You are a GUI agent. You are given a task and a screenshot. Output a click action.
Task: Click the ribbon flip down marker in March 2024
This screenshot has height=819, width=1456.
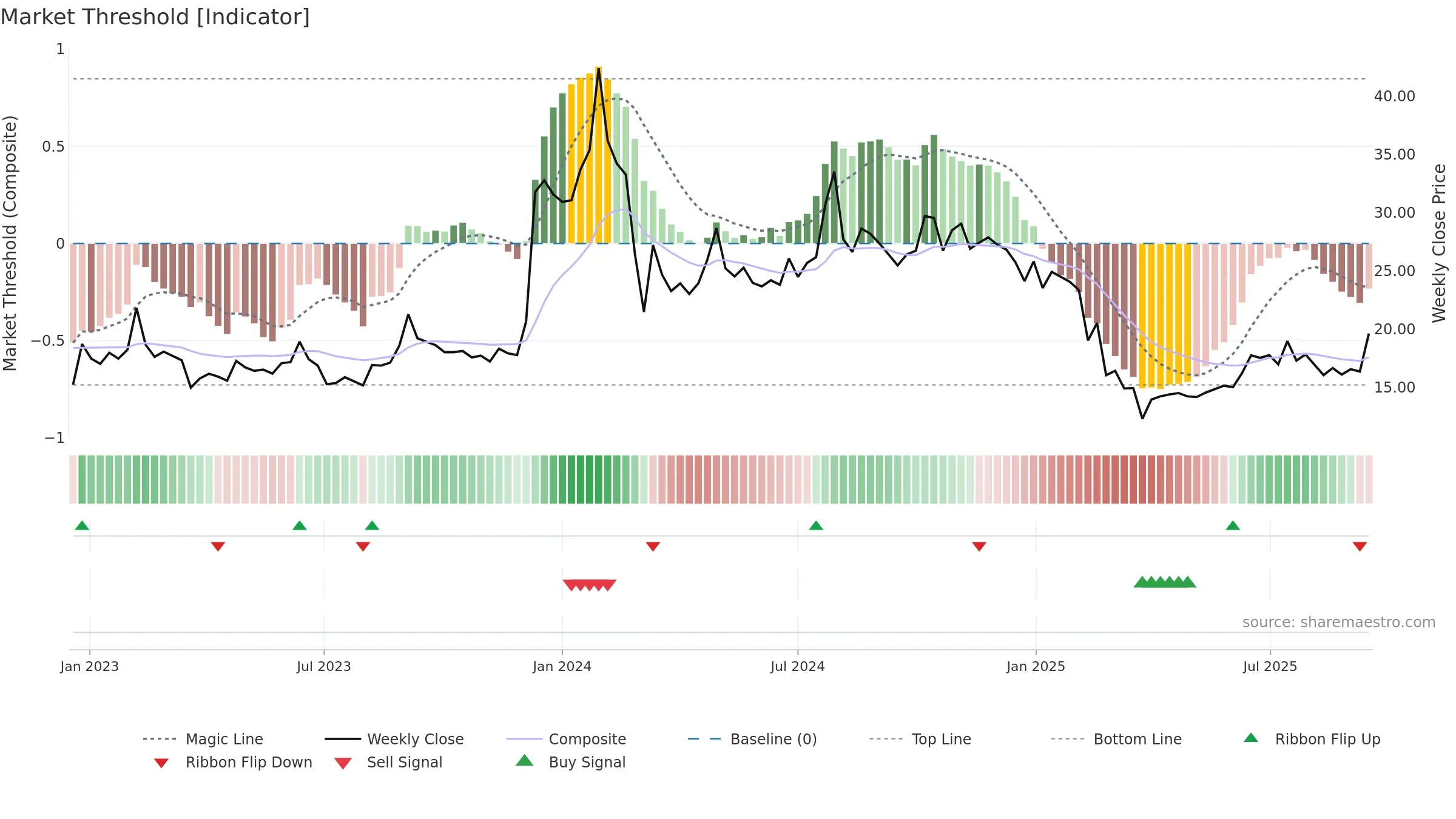(x=653, y=547)
